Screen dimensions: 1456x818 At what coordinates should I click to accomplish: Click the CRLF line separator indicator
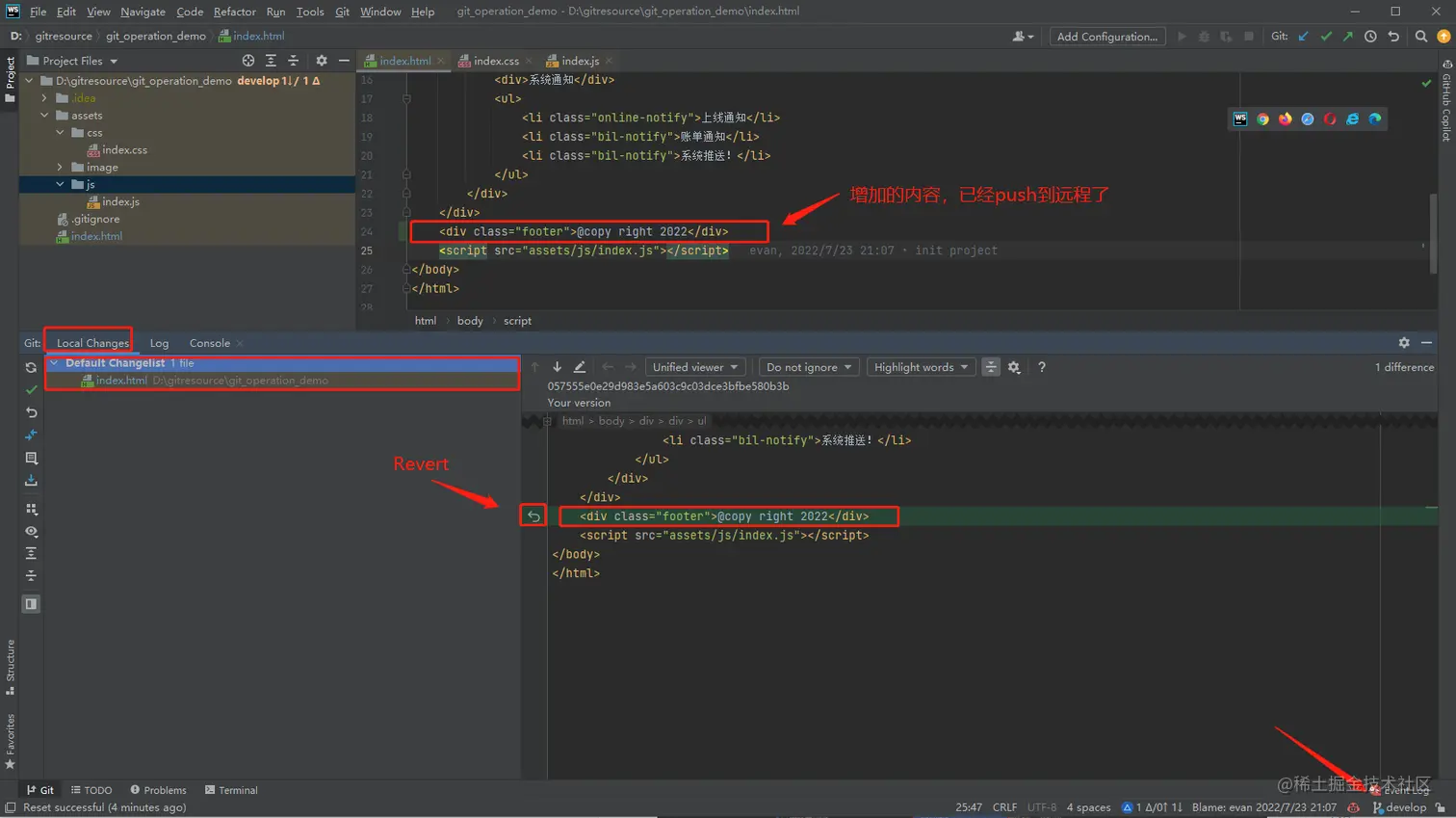pos(1004,807)
